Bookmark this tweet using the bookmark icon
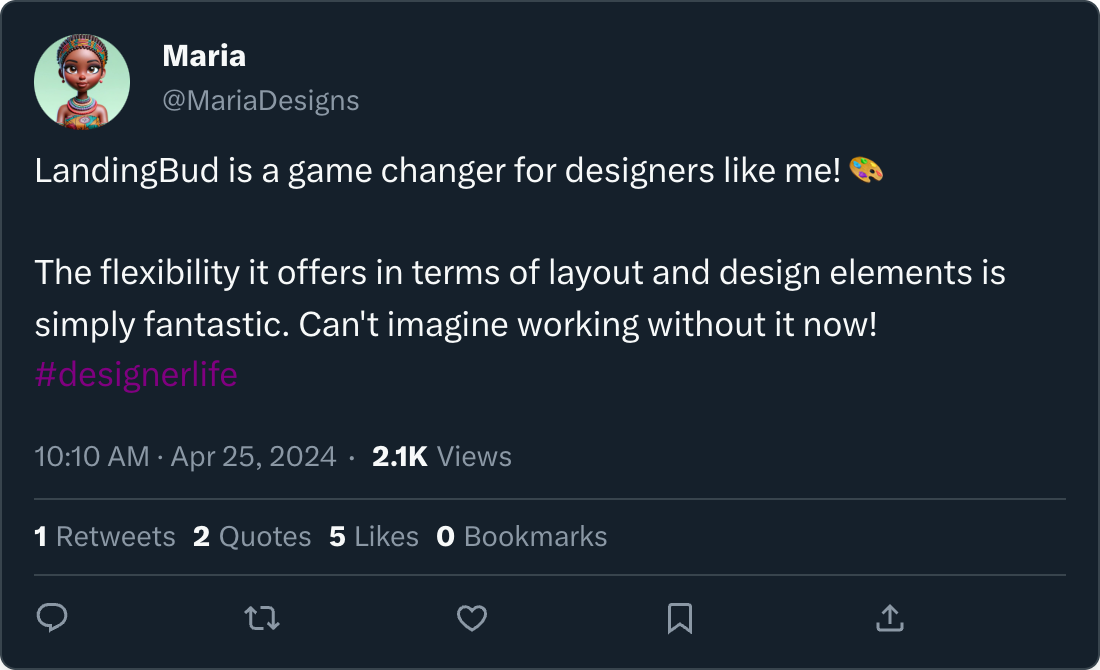Viewport: 1100px width, 670px height. click(x=680, y=619)
